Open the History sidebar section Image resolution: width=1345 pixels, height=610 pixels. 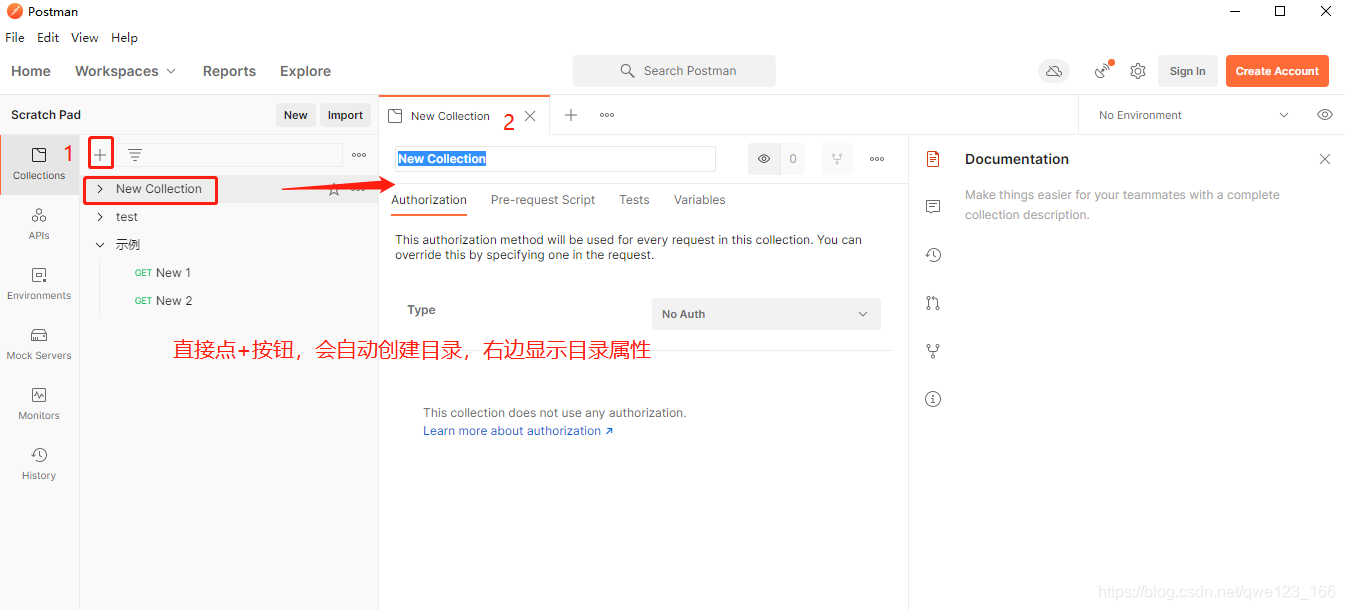(39, 464)
